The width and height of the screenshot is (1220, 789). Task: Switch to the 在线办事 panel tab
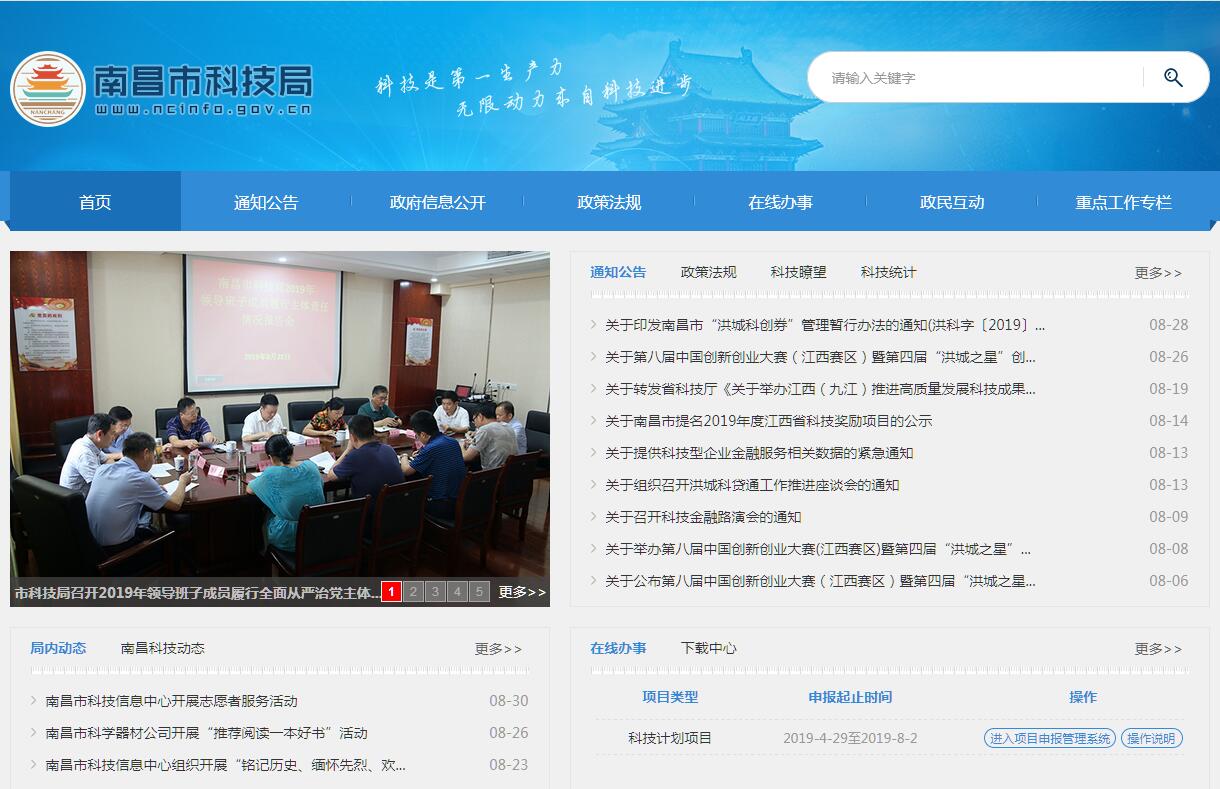point(618,648)
